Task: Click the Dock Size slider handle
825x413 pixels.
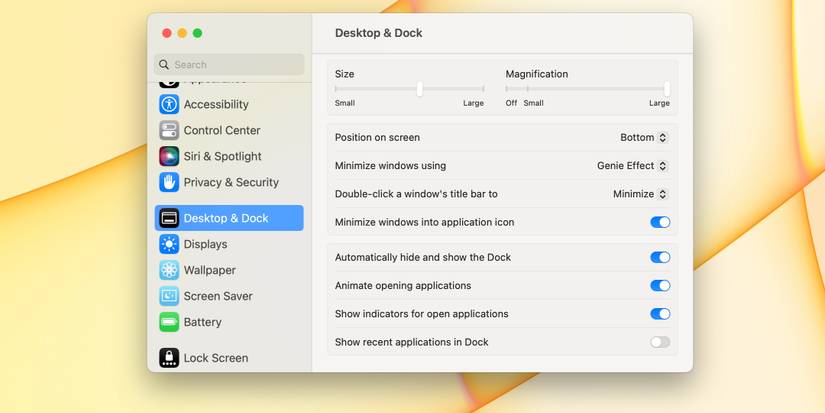Action: (x=419, y=89)
